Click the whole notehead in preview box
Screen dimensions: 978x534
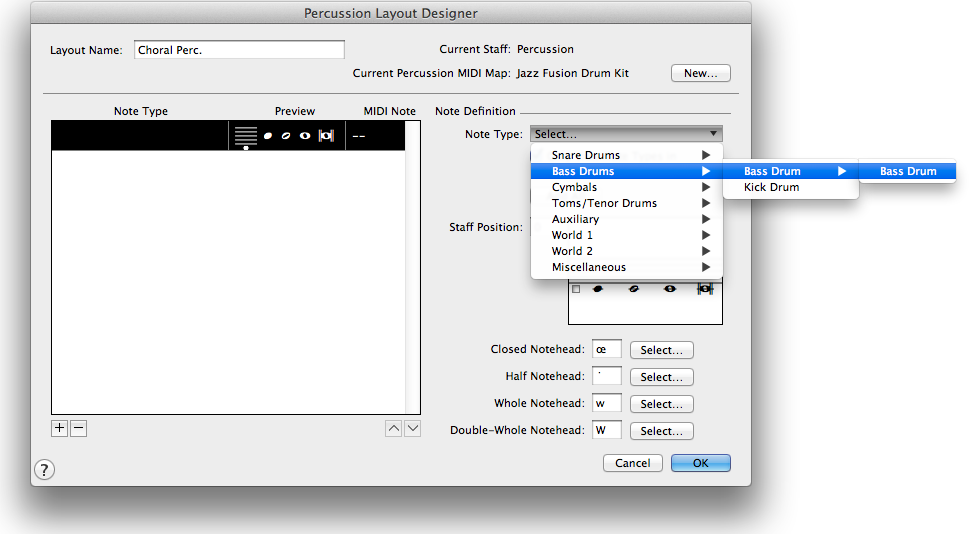[x=670, y=289]
